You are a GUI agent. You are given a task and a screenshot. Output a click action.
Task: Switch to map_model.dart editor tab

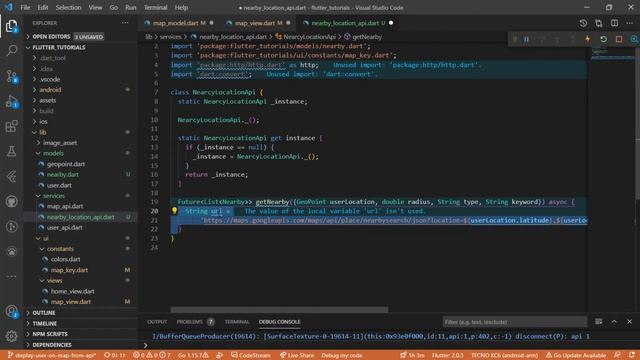(x=178, y=23)
